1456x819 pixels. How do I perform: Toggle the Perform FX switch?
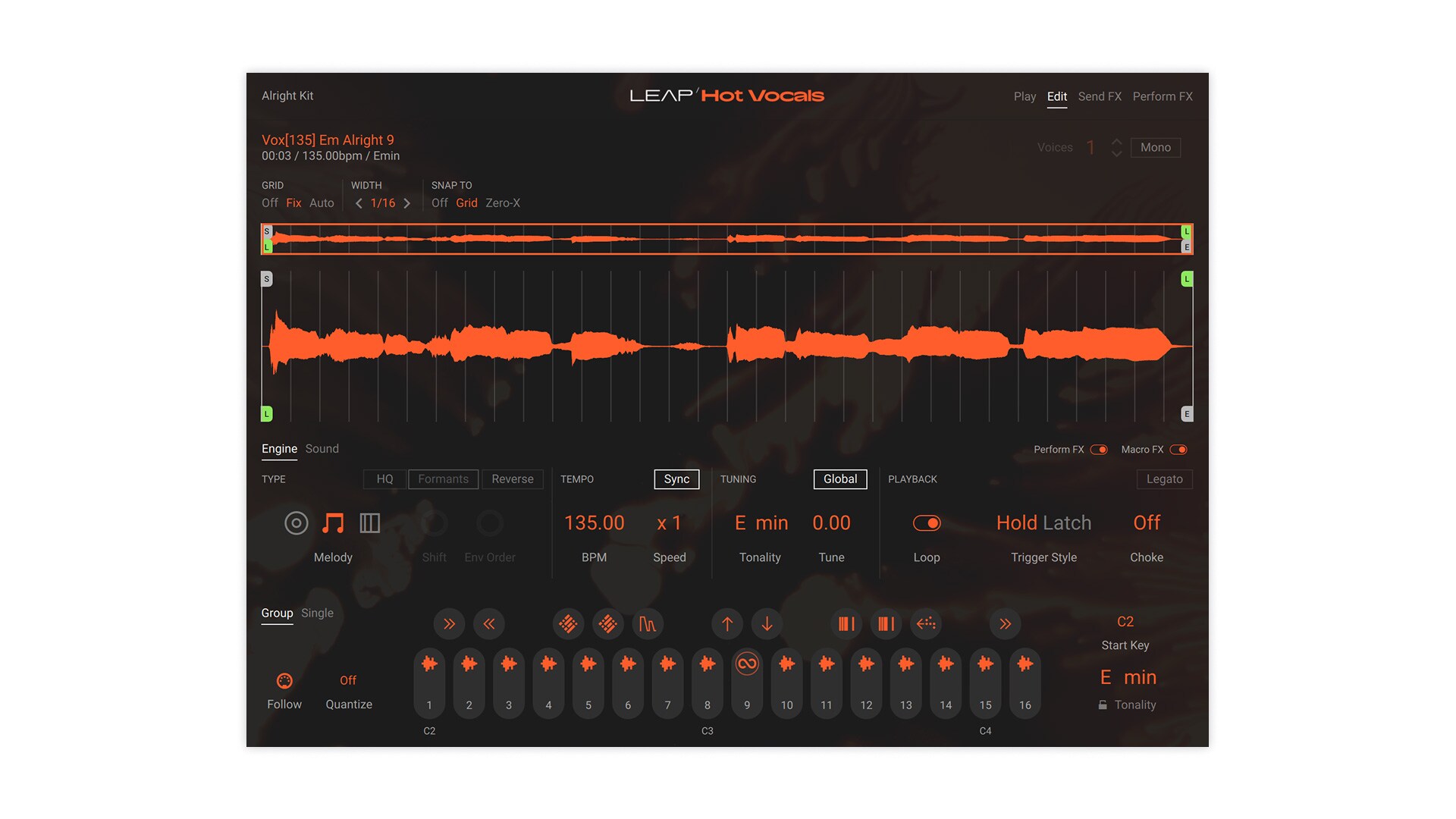[x=1099, y=450]
